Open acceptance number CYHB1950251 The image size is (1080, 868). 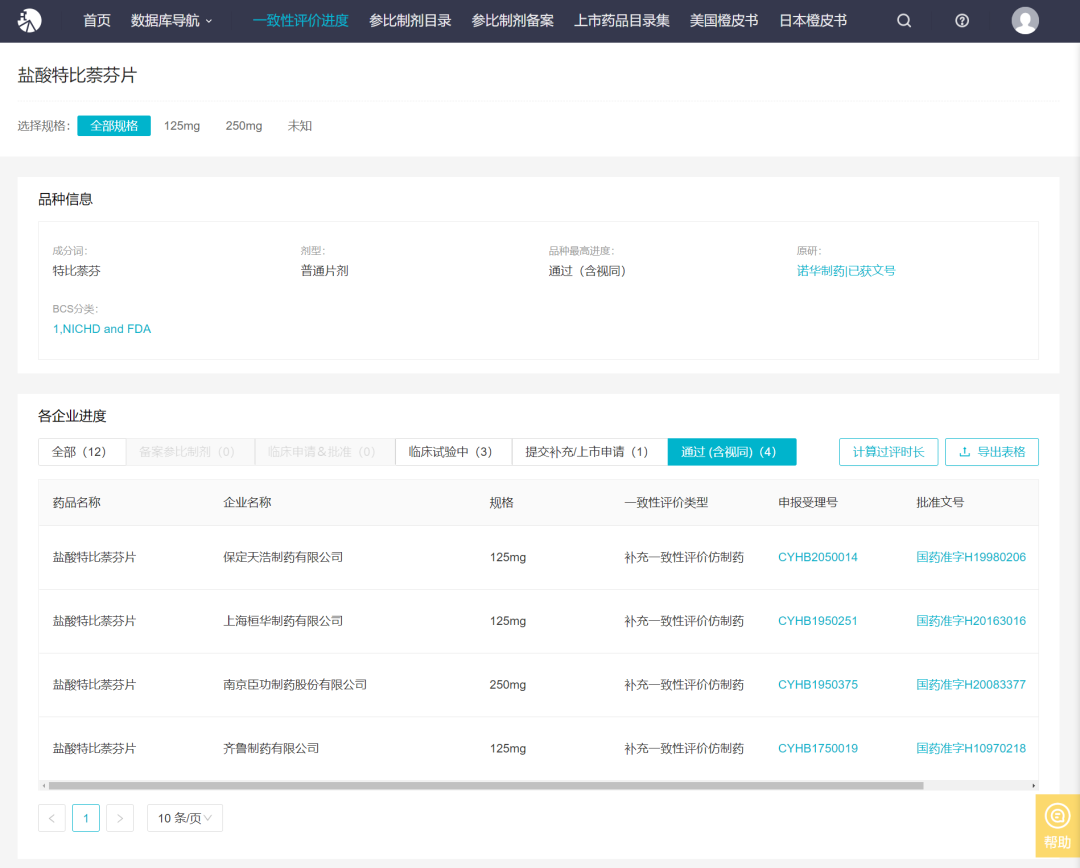point(818,621)
